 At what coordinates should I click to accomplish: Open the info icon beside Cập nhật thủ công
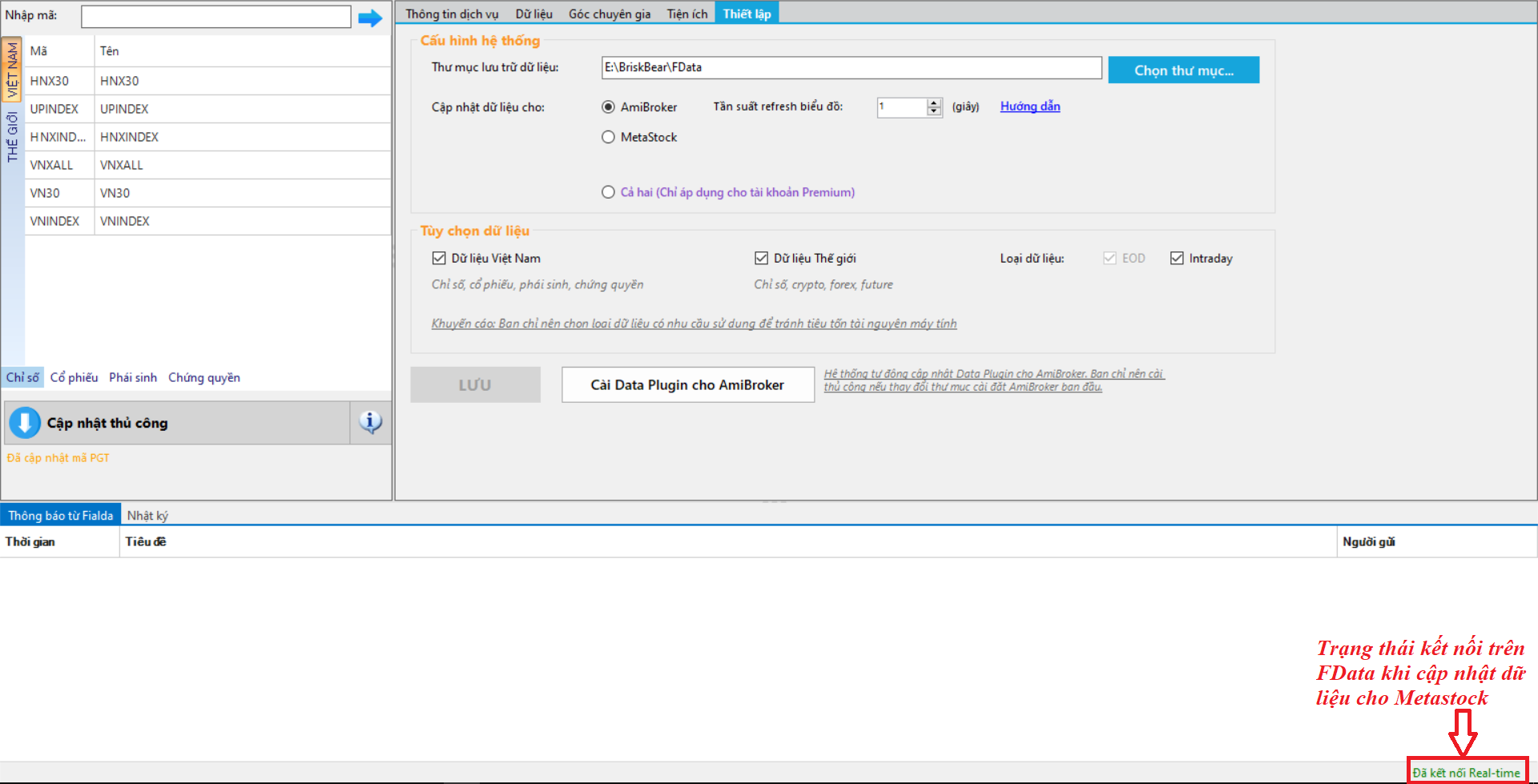pos(370,422)
